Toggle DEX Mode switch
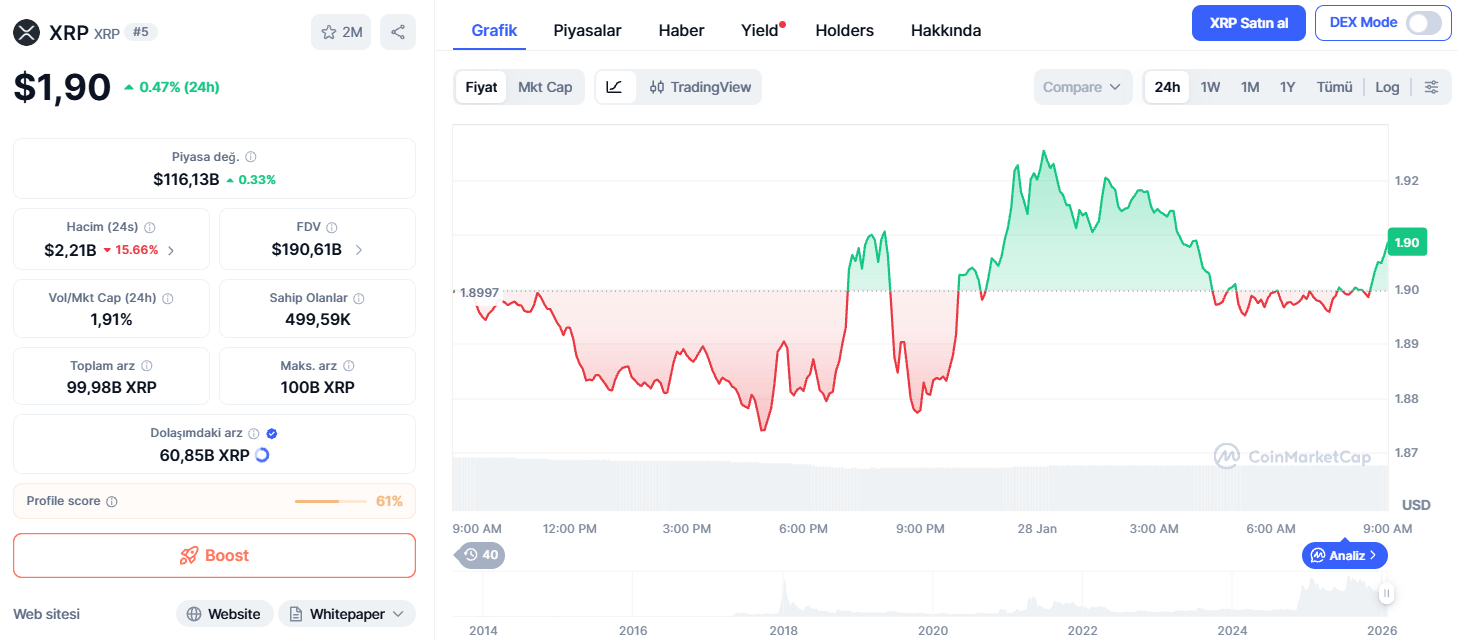1458x640 pixels. coord(1424,23)
